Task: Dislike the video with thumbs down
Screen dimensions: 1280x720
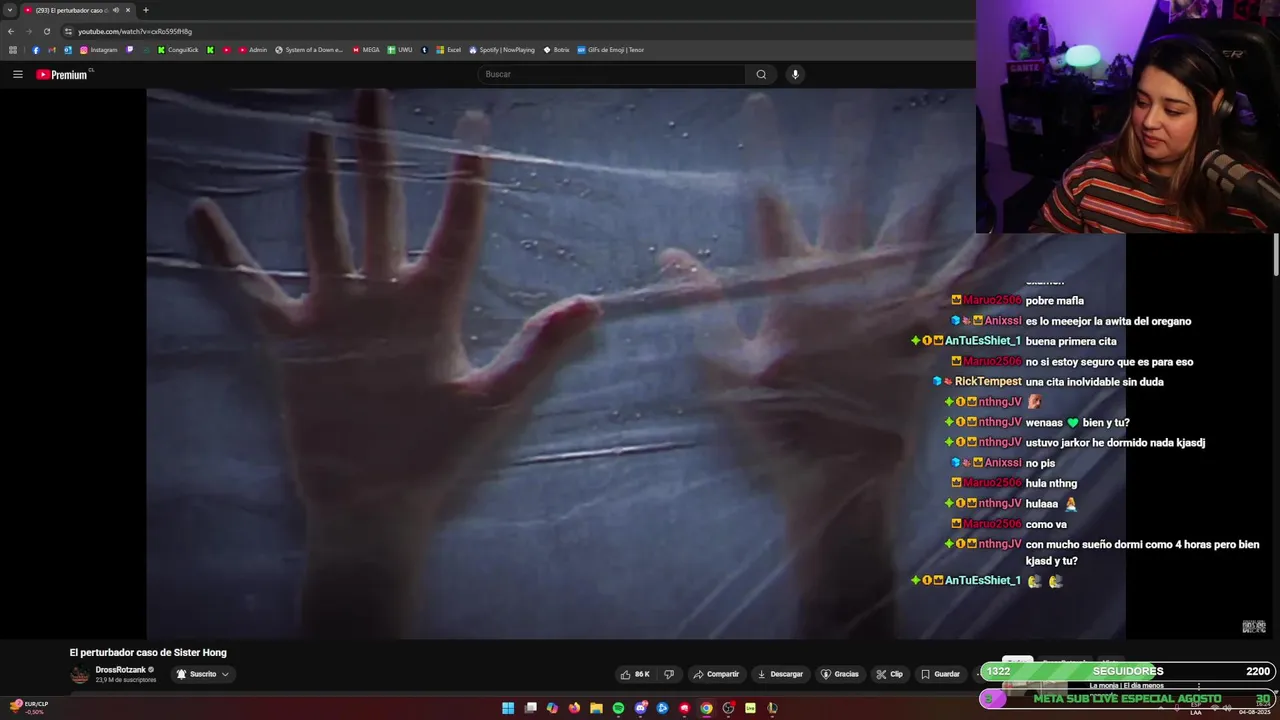Action: click(669, 674)
